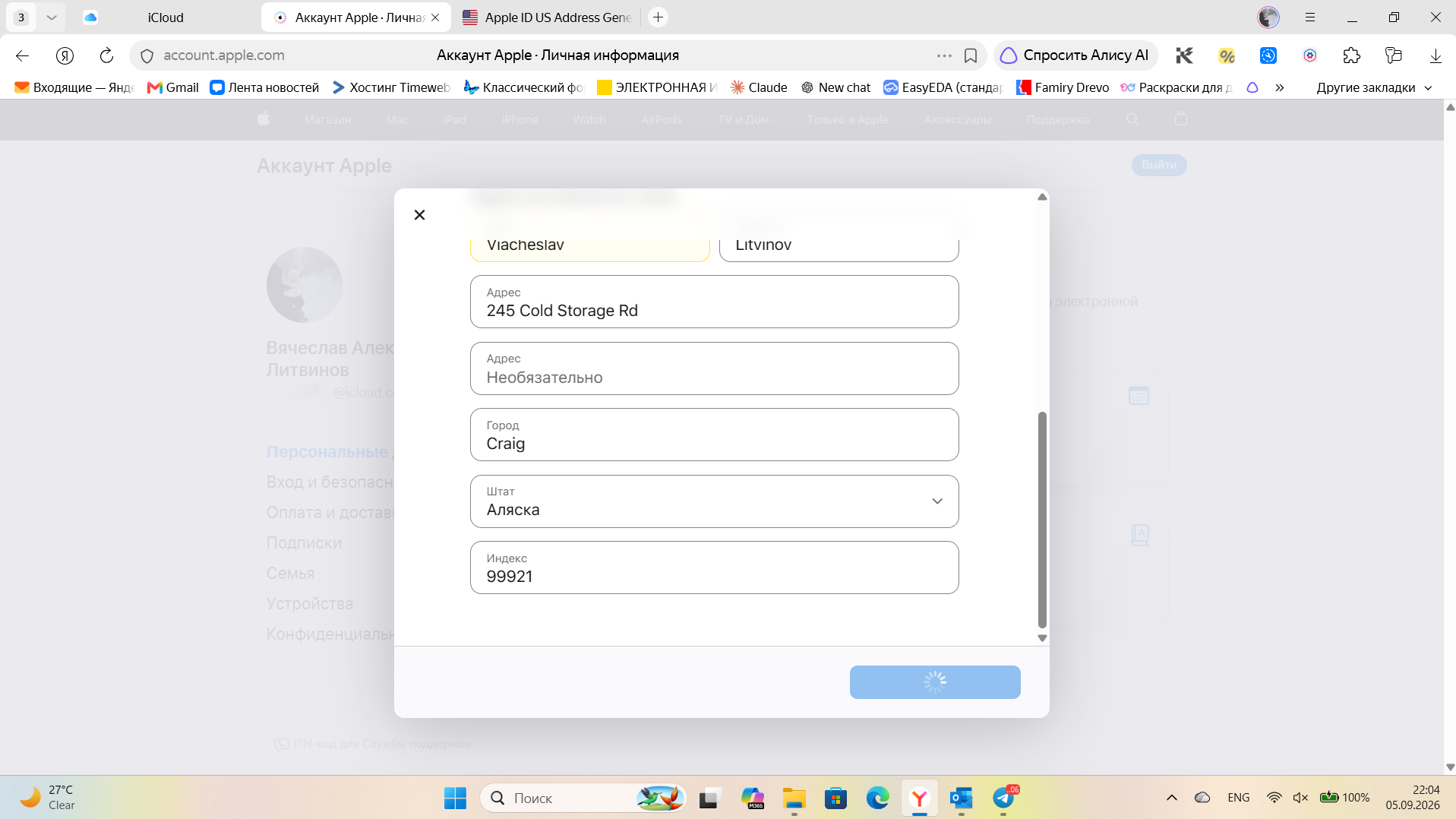Open Claude bookmark
This screenshot has width=1456, height=819.
click(759, 87)
